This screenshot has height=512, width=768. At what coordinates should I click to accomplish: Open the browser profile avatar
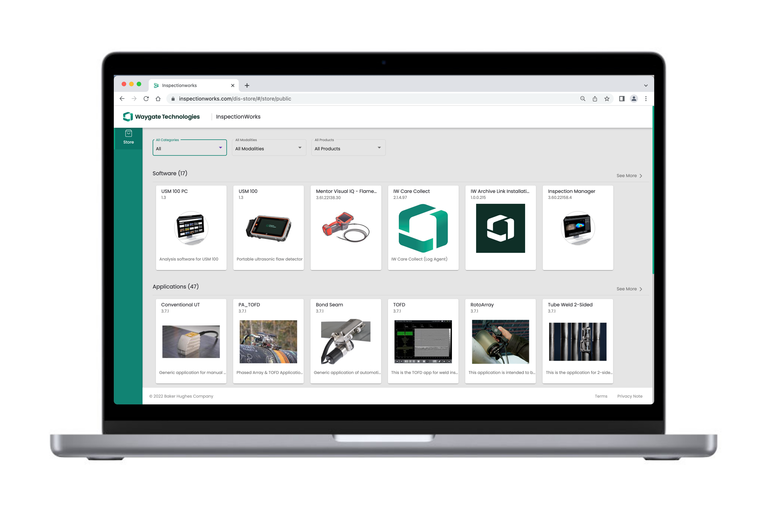tap(634, 98)
